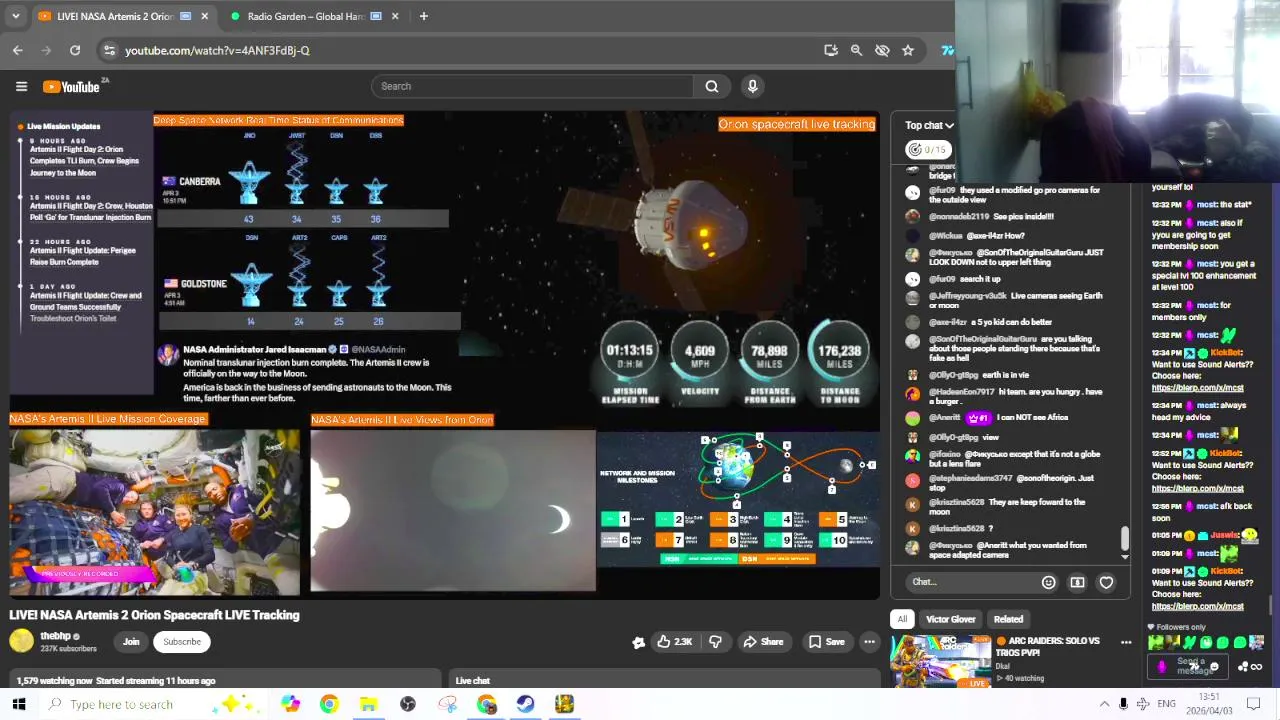Screen dimensions: 1280x720
Task: Open Windows Start menu
Action: point(19,704)
